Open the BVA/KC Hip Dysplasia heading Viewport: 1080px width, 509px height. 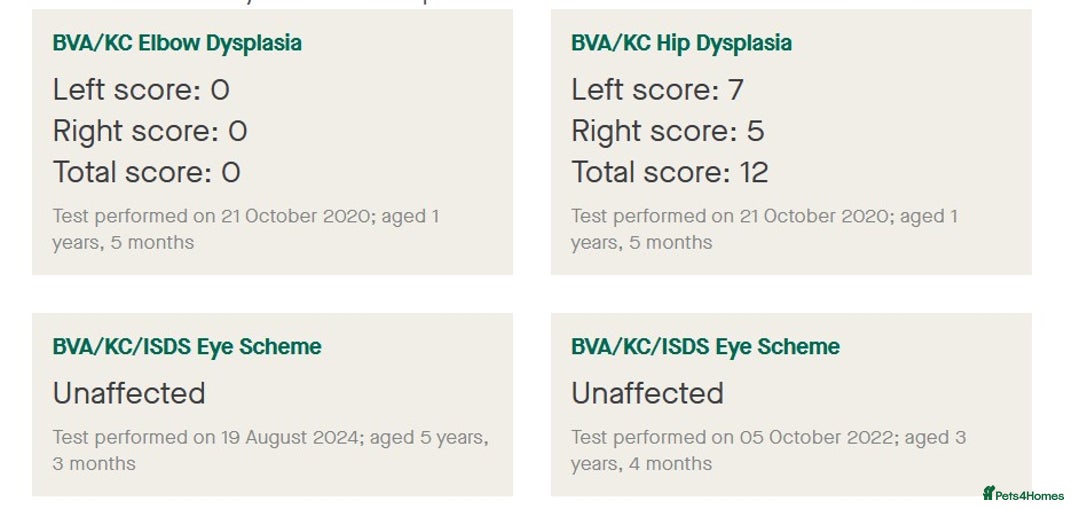681,43
